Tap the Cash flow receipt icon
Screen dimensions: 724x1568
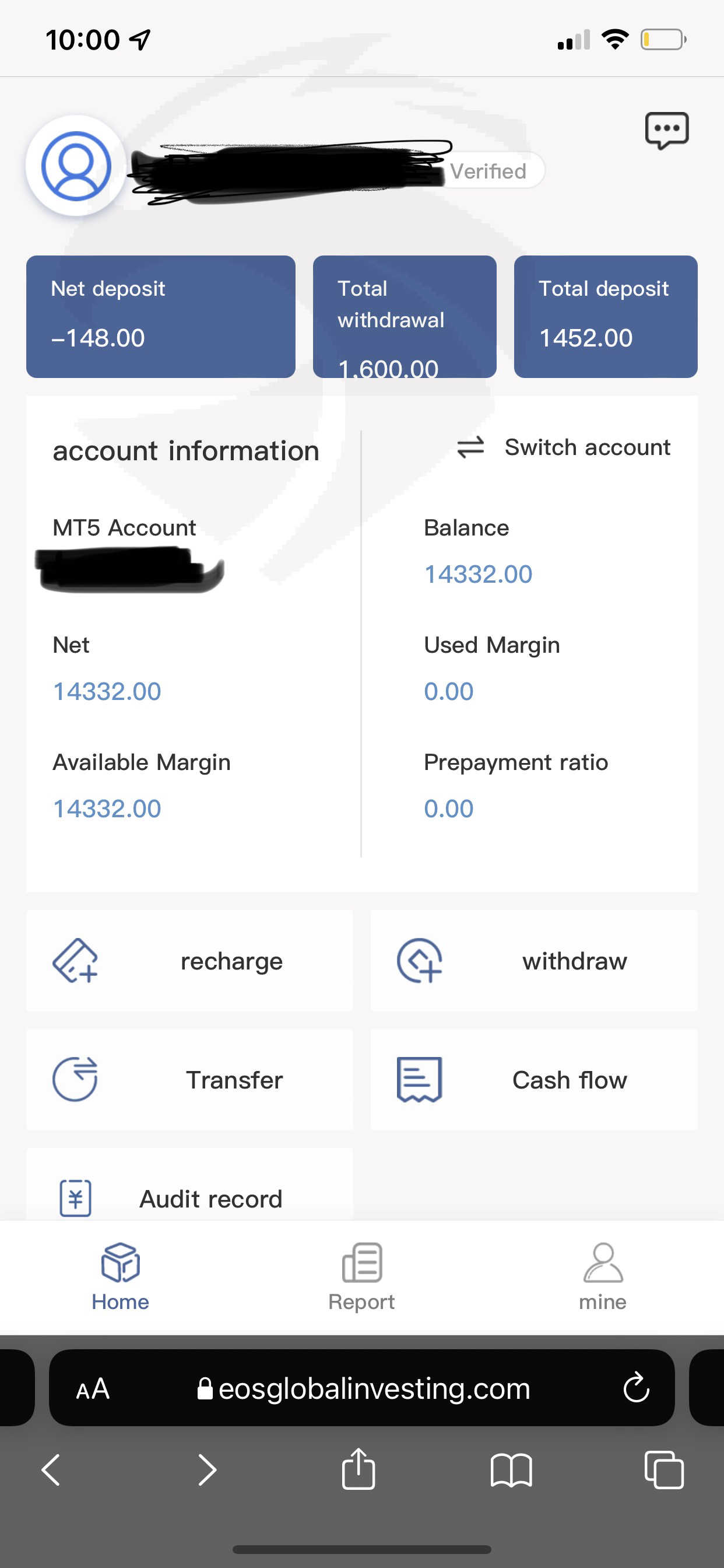pos(419,1079)
